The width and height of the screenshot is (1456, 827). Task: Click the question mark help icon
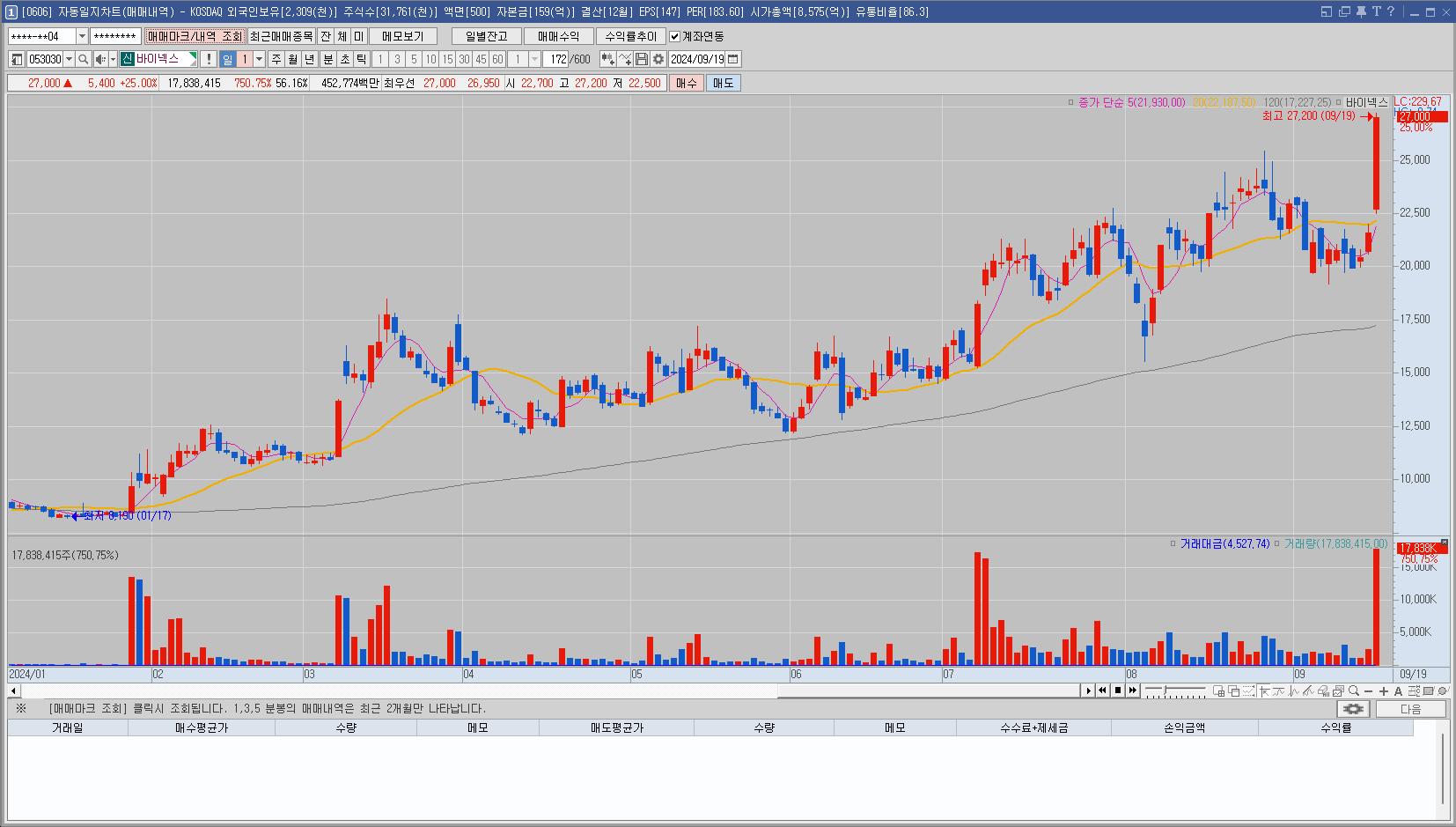coord(1391,11)
